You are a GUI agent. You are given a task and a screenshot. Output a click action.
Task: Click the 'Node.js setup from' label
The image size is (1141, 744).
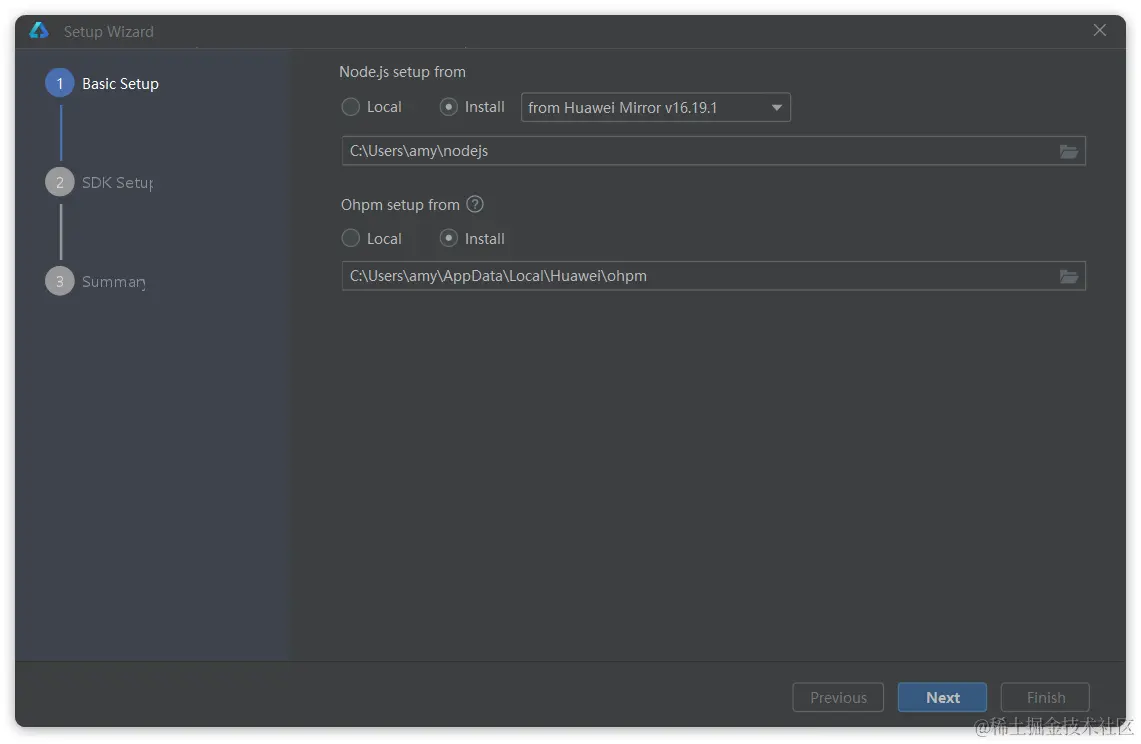point(402,72)
